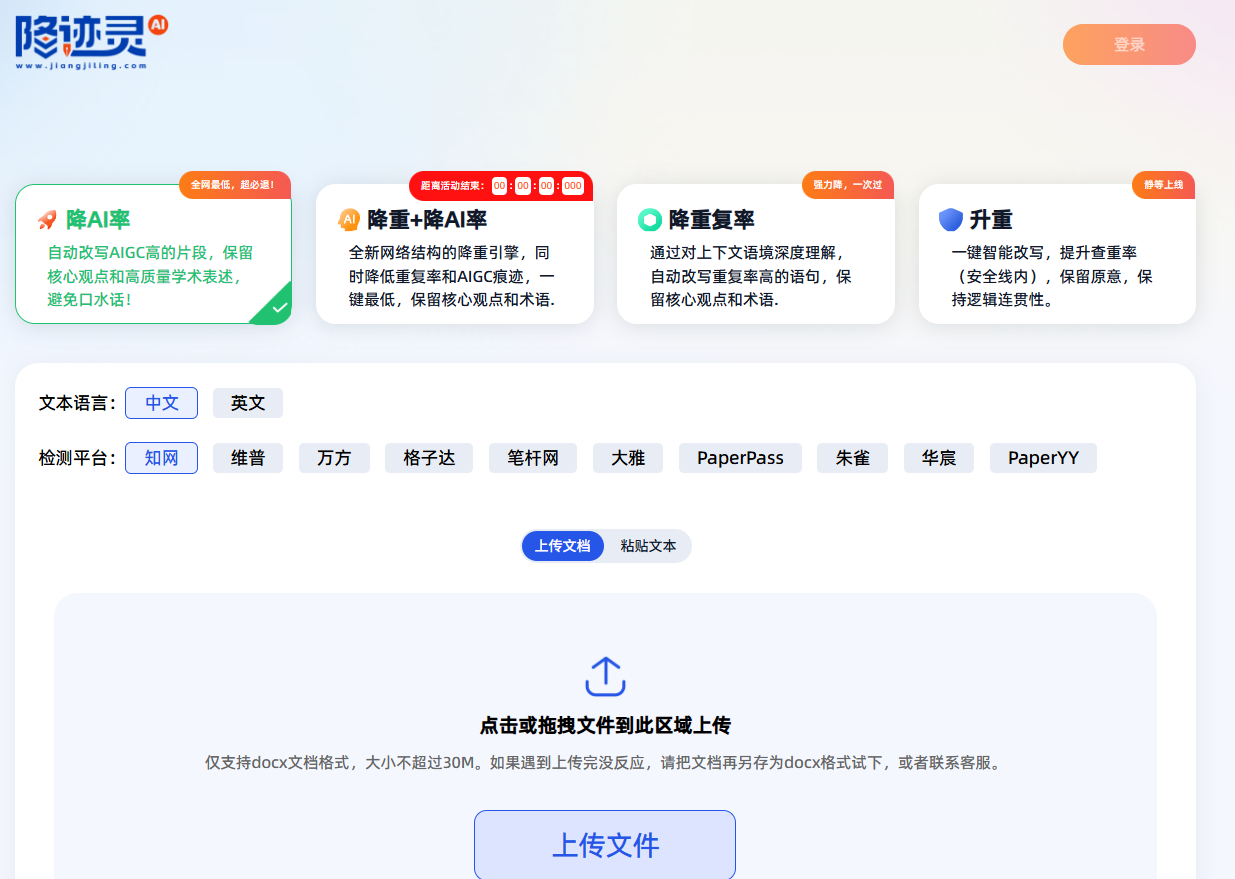Click the 距离活动结束 countdown badge

point(501,186)
